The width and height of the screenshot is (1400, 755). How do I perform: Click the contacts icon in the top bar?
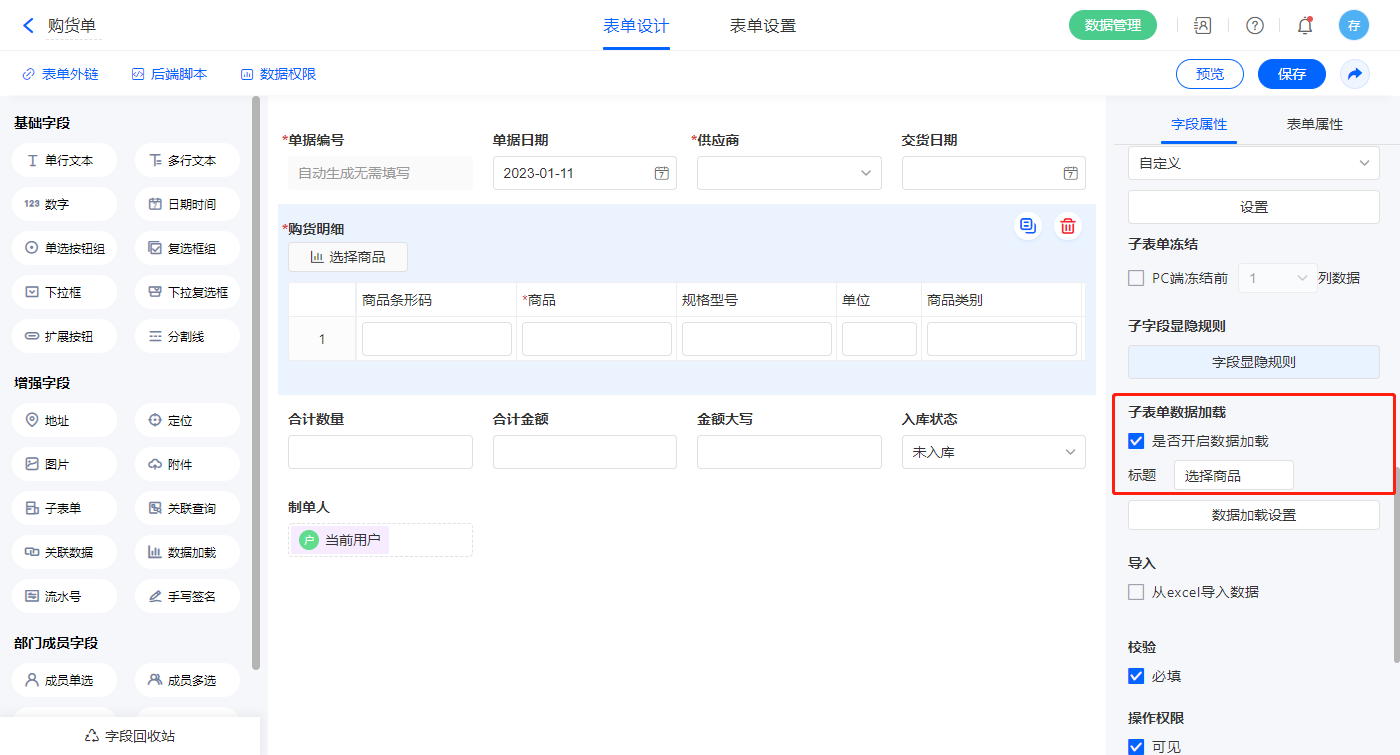click(x=1203, y=26)
